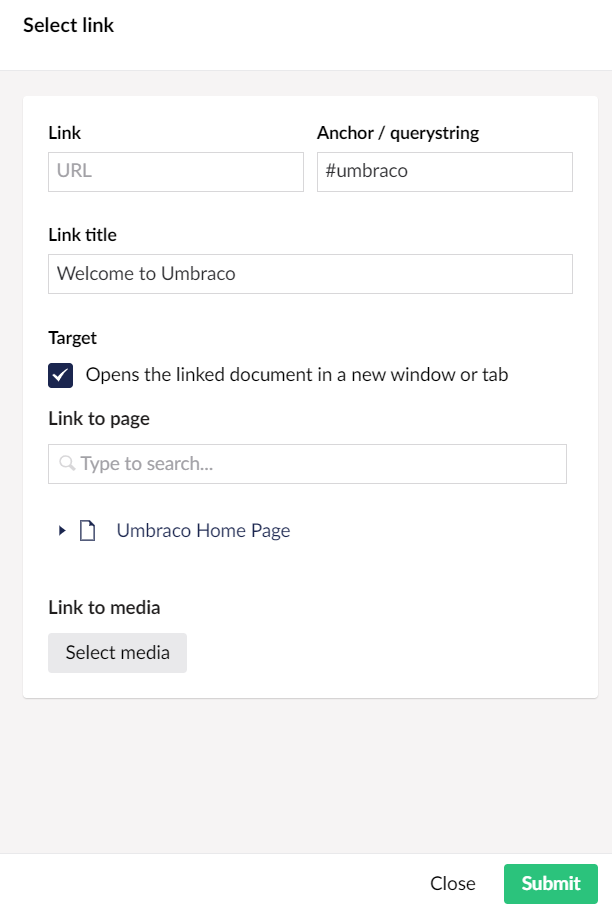
Task: Close the Select link dialog
Action: (x=452, y=884)
